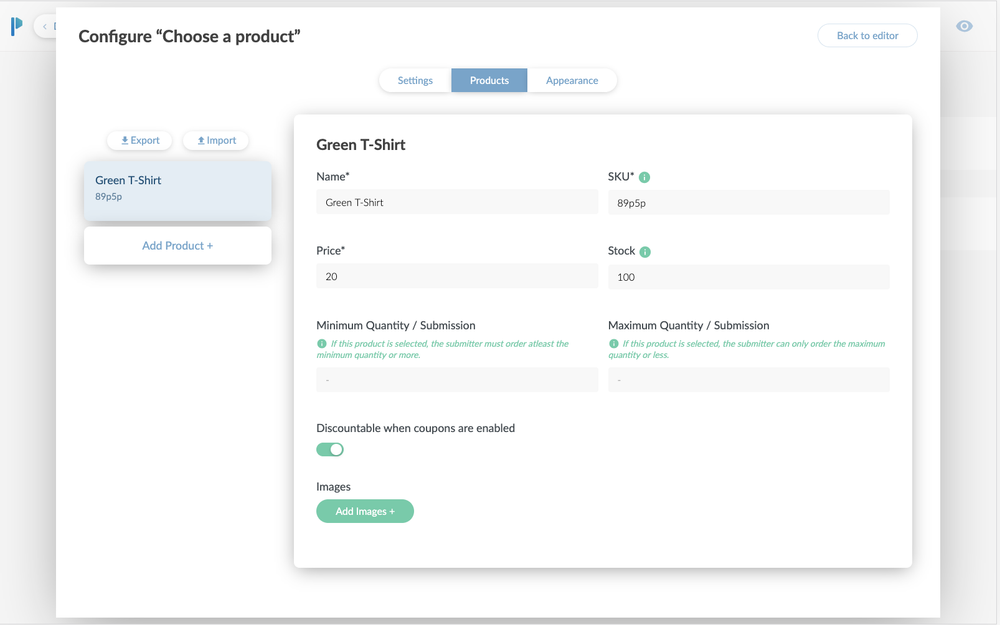Open the preview eye icon top right
The height and width of the screenshot is (625, 1000).
click(x=963, y=25)
